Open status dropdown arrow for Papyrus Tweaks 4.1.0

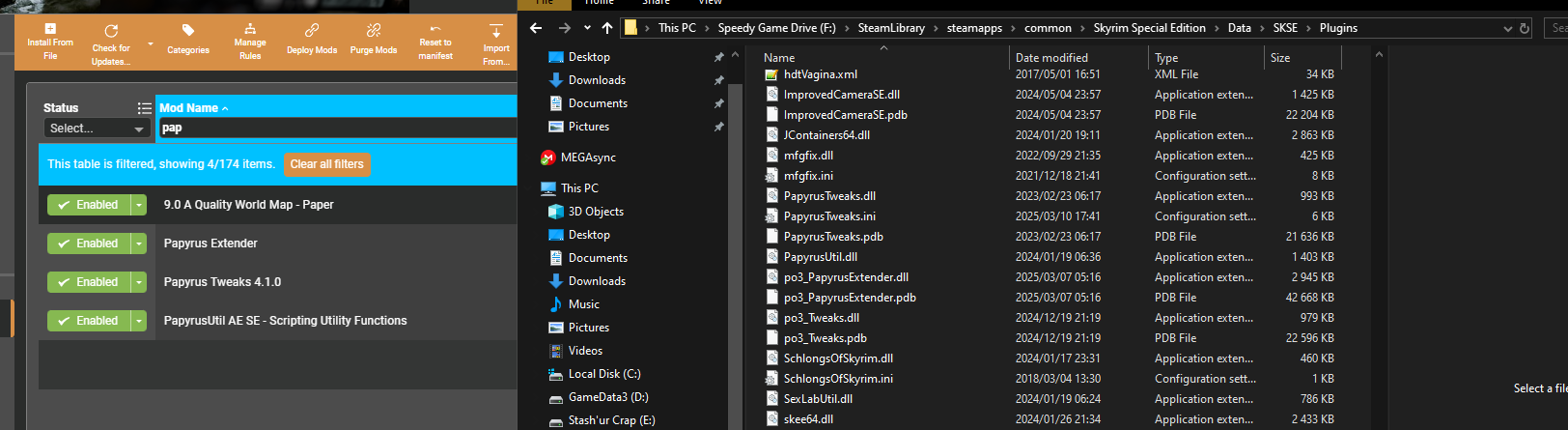[x=139, y=282]
